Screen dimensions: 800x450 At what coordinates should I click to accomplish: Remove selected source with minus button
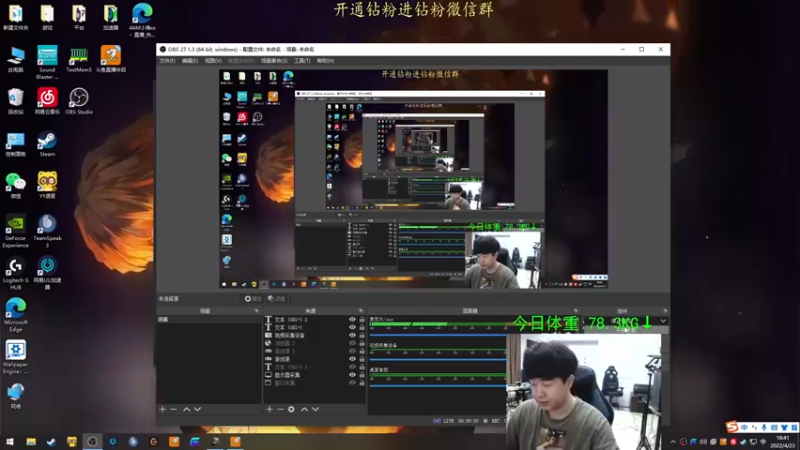(x=280, y=409)
